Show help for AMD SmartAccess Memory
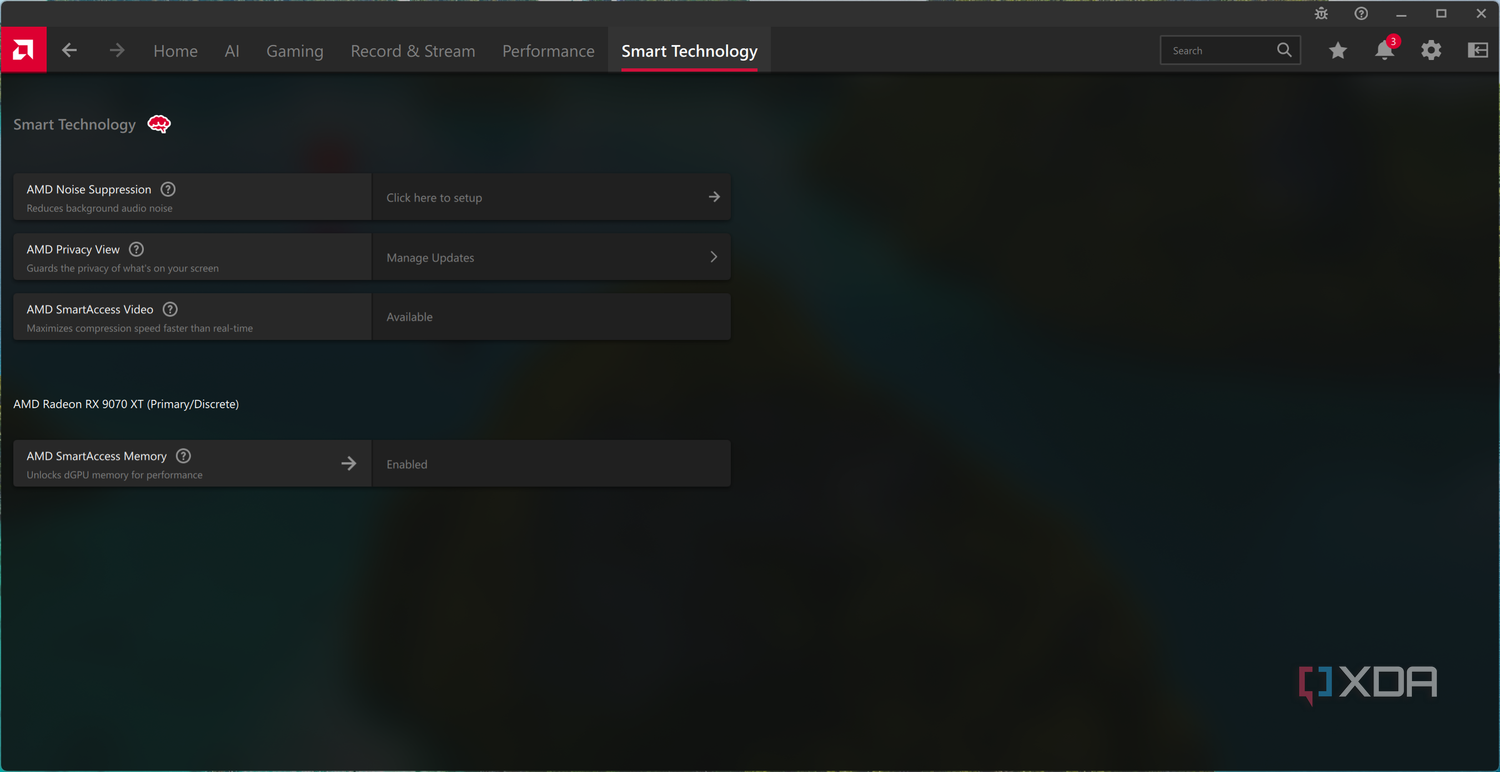The image size is (1500, 772). (x=183, y=456)
